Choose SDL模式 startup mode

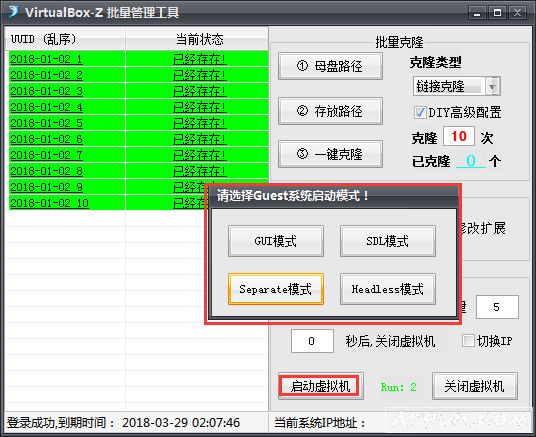tap(388, 241)
